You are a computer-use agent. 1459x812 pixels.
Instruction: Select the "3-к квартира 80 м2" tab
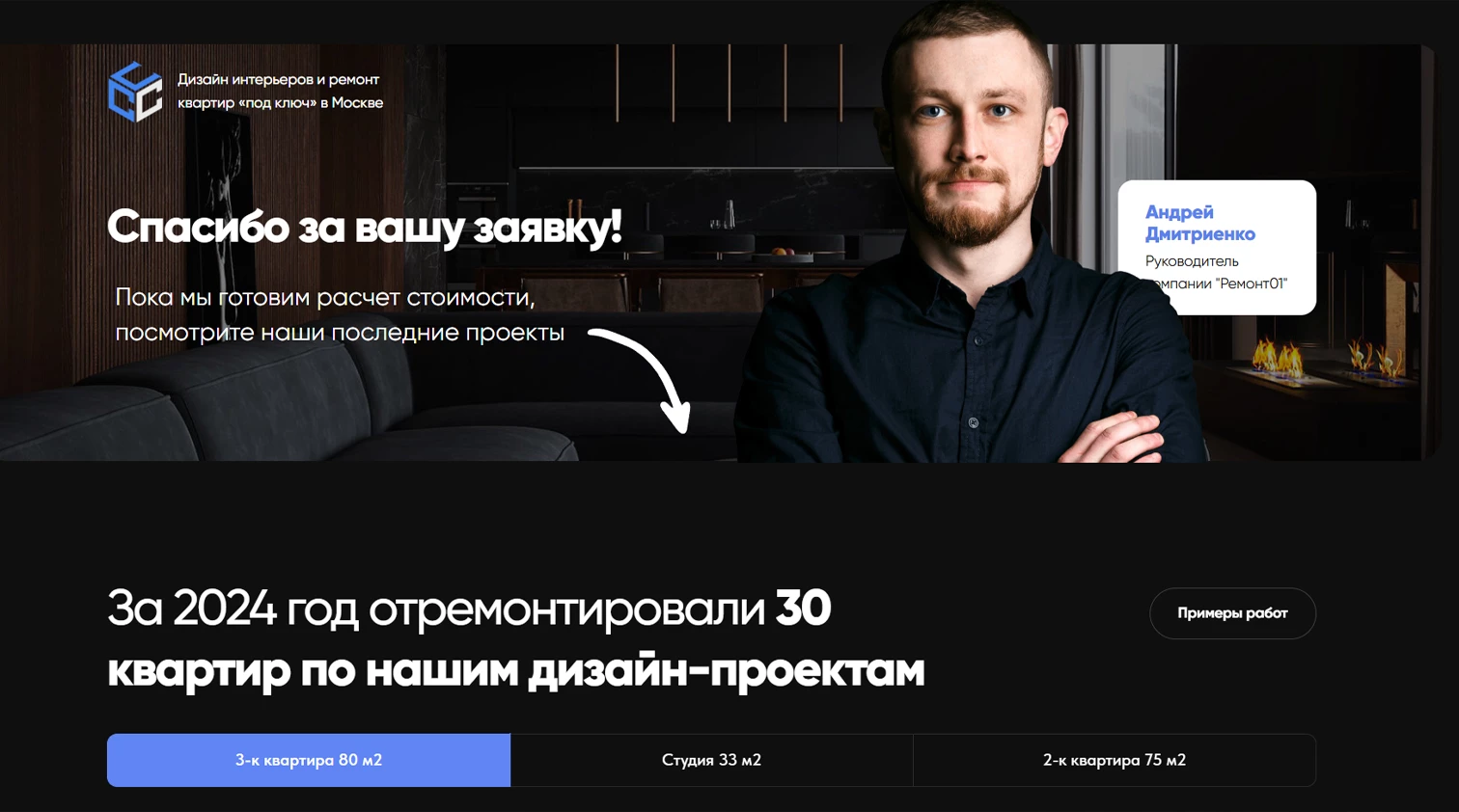[x=309, y=760]
